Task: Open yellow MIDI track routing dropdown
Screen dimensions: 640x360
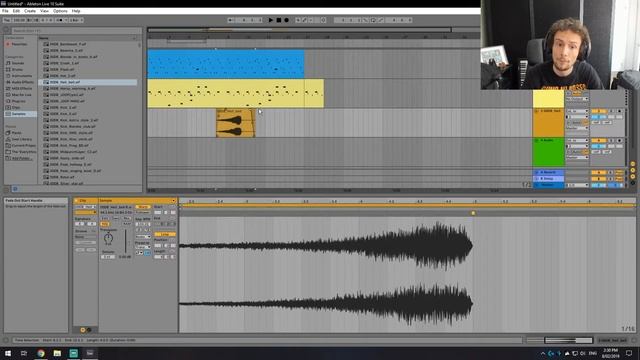Action: coord(577,99)
